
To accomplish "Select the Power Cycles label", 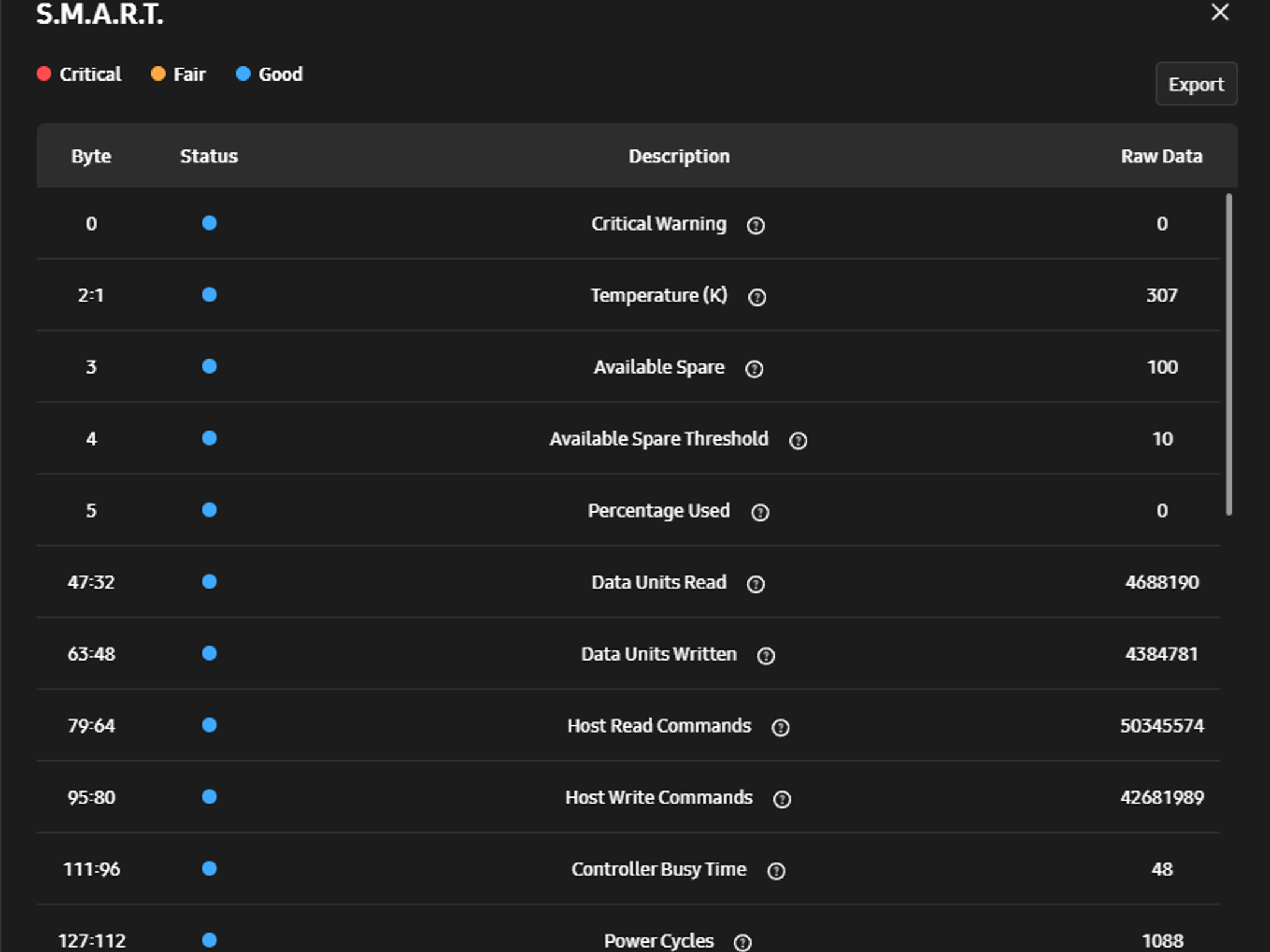I will pos(659,941).
